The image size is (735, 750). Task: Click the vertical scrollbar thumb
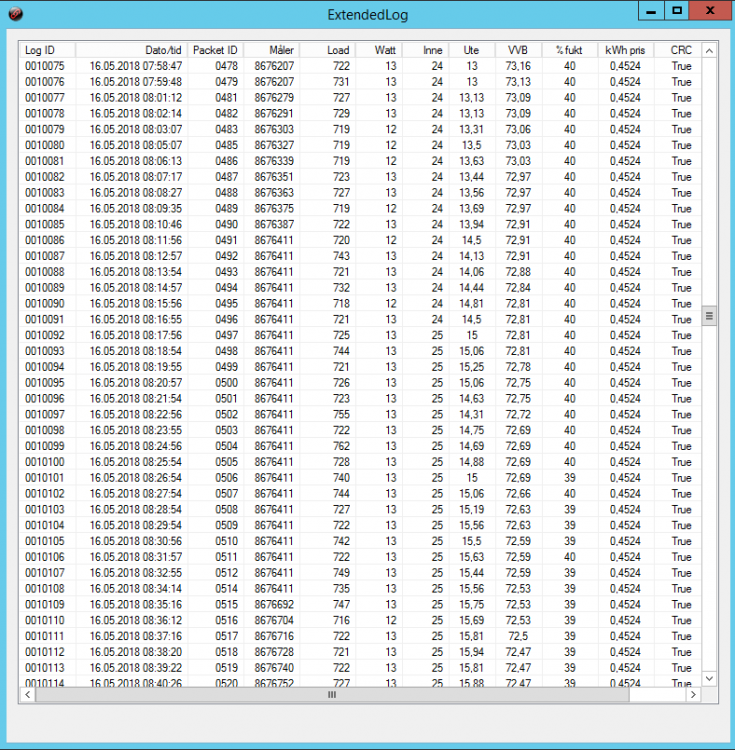(709, 315)
